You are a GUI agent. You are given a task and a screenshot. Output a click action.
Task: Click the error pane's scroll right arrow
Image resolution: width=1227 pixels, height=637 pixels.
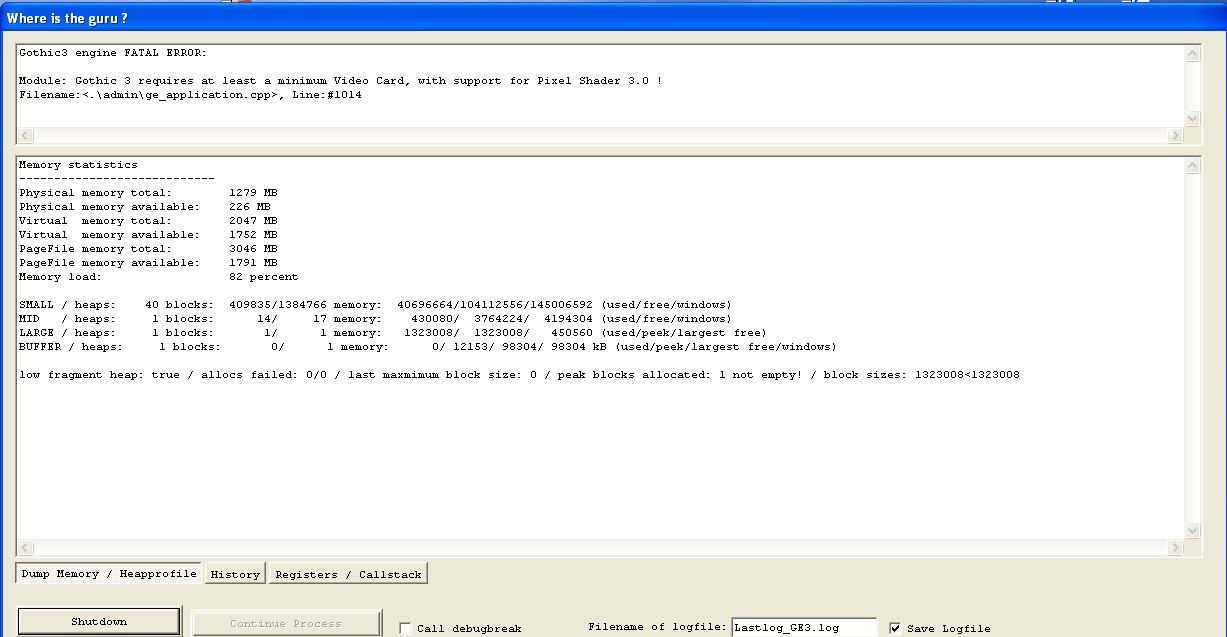click(1175, 135)
